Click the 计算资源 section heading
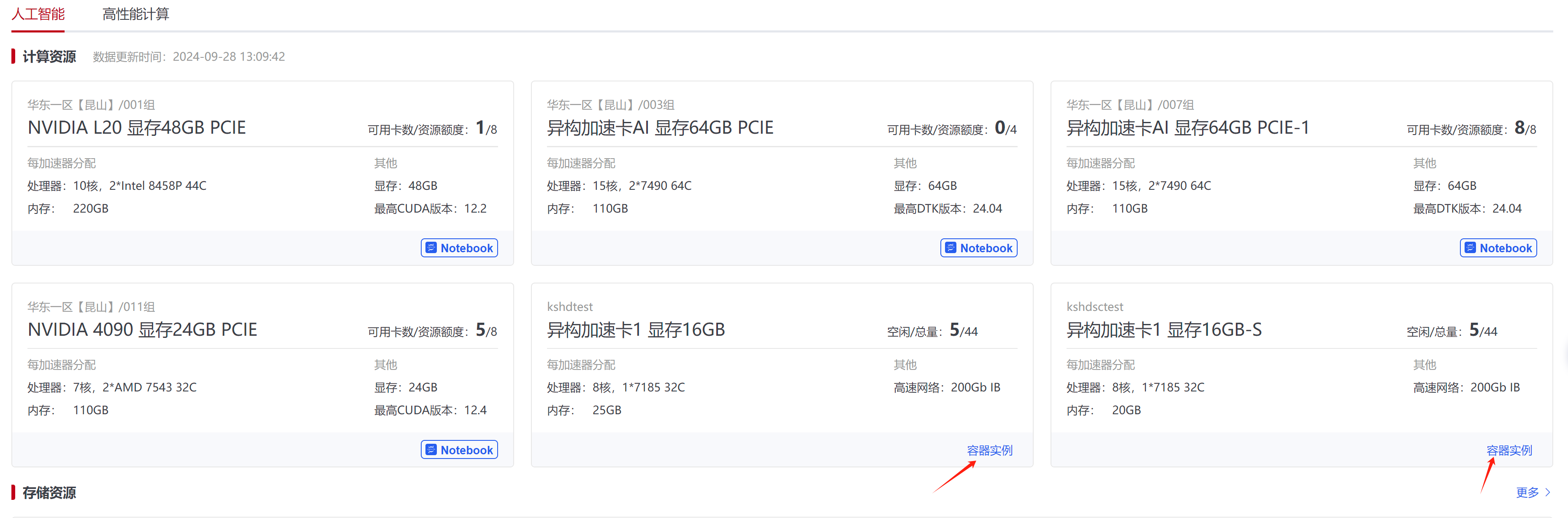This screenshot has width=1568, height=518. coord(49,57)
